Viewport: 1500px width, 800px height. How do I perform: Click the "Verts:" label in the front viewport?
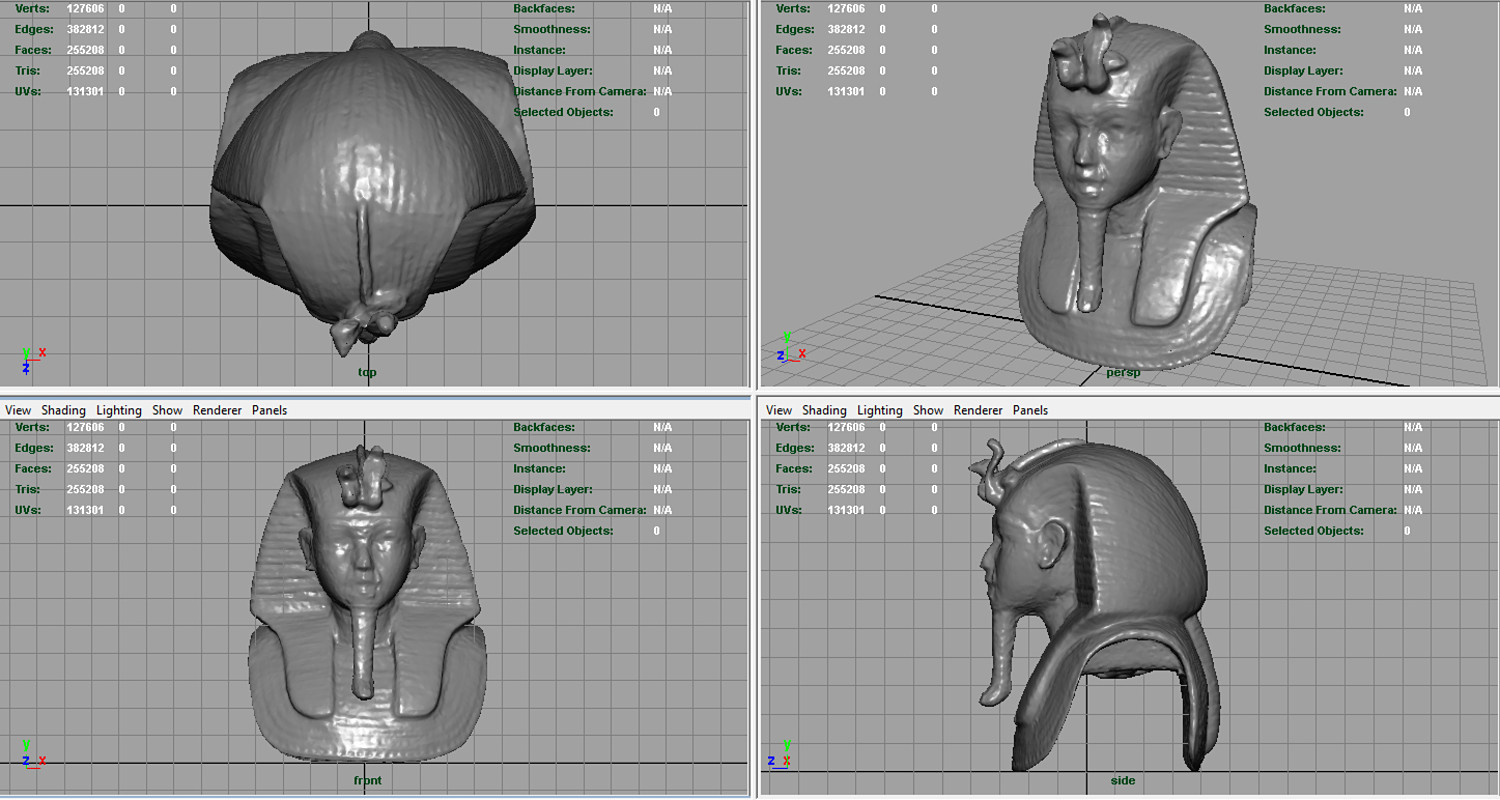[32, 427]
